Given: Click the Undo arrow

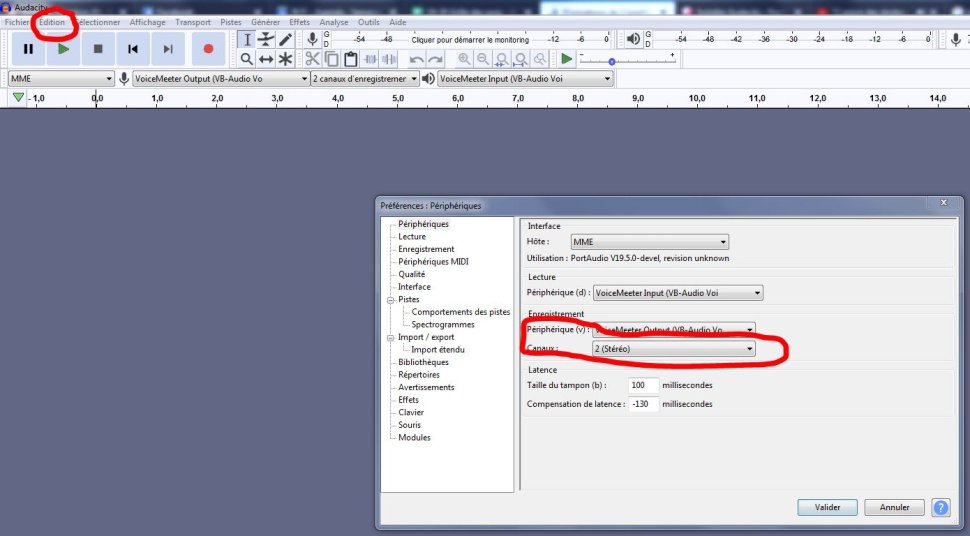Looking at the screenshot, I should coord(416,59).
